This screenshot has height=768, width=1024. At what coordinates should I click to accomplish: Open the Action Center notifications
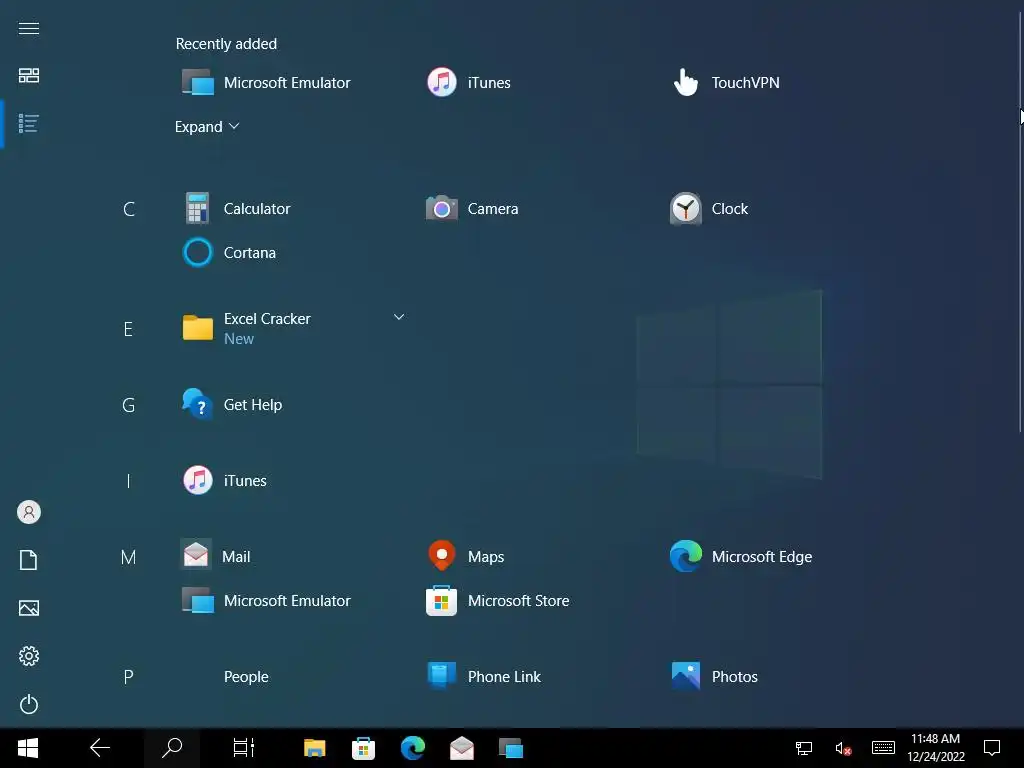992,748
